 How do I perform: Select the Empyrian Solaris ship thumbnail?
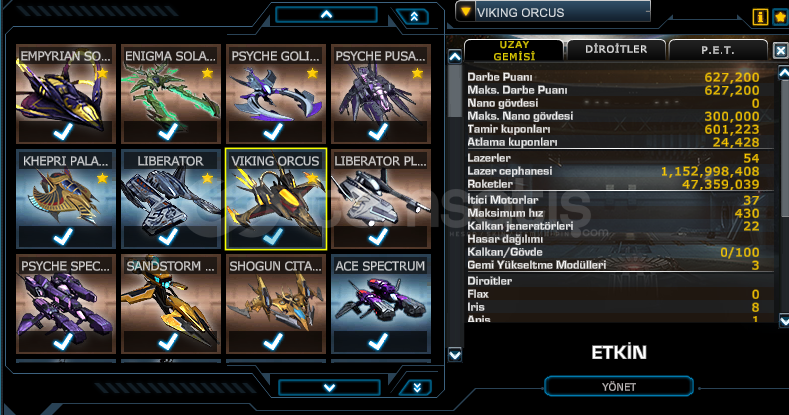[65, 94]
